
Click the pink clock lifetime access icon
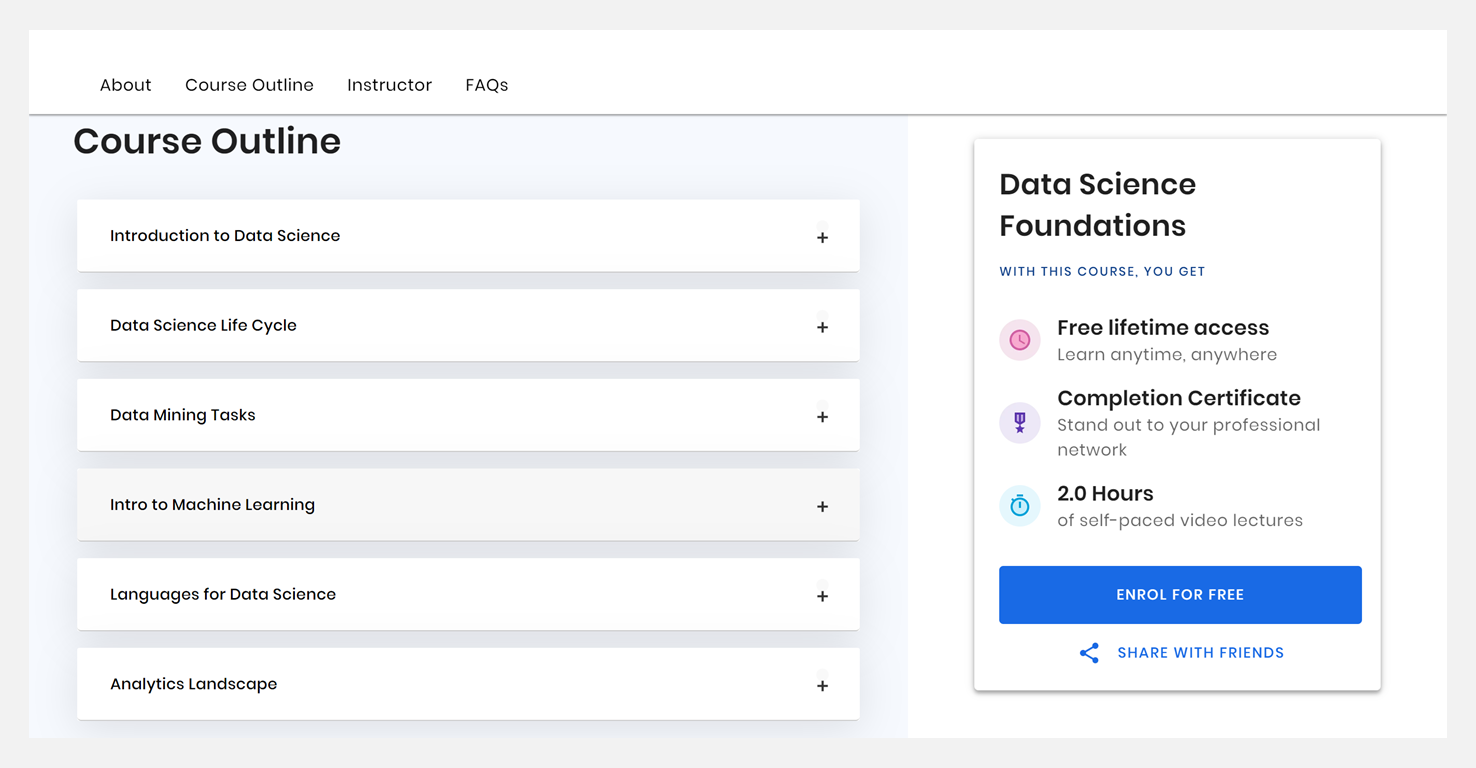click(x=1019, y=341)
